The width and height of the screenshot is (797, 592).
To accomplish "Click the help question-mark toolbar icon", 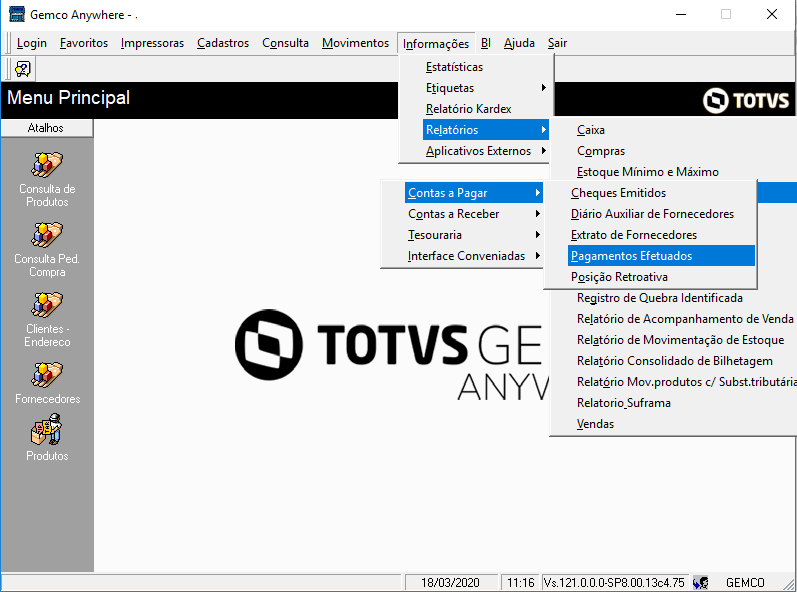I will coord(22,69).
